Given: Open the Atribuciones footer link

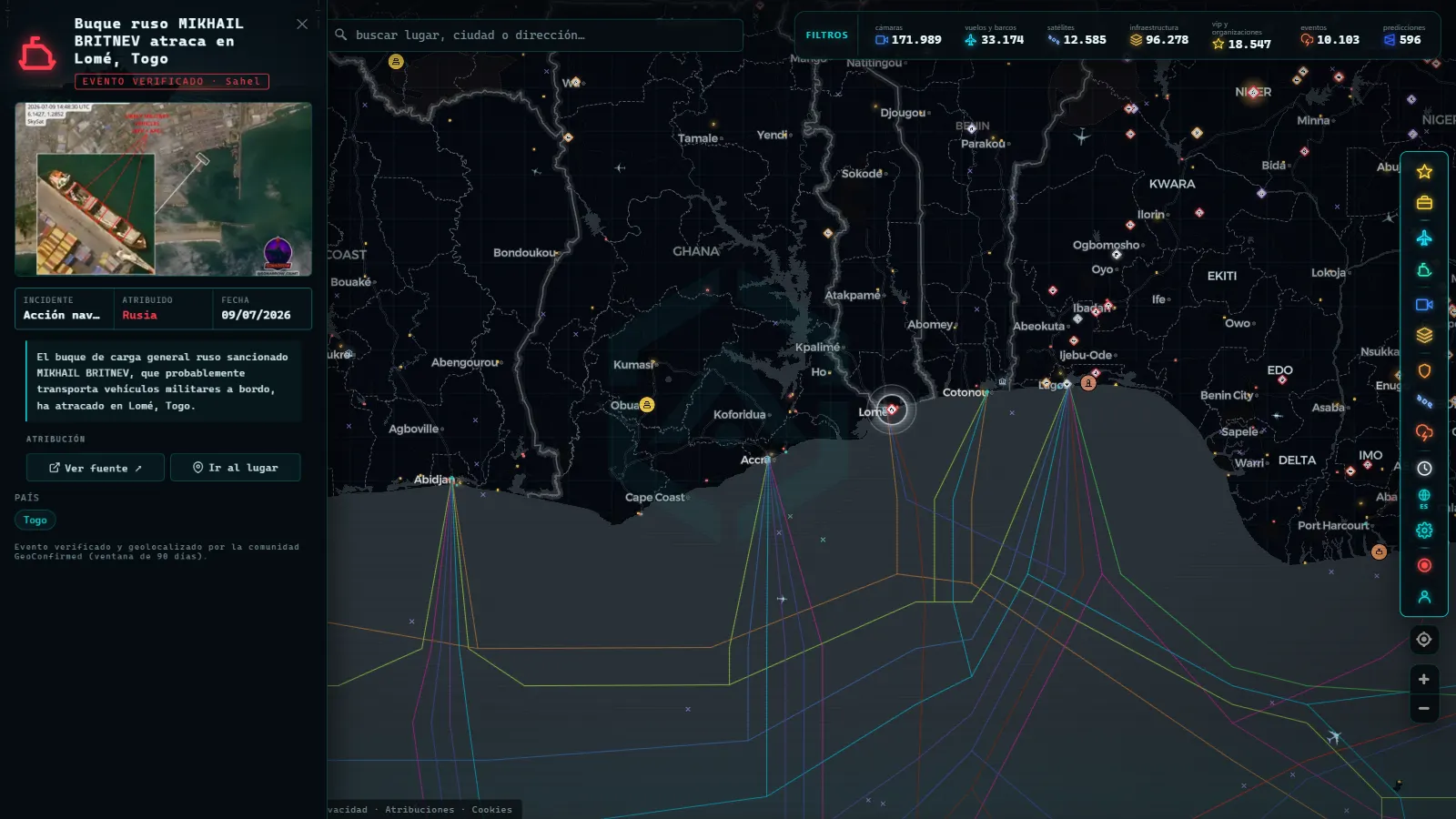Looking at the screenshot, I should pos(420,809).
